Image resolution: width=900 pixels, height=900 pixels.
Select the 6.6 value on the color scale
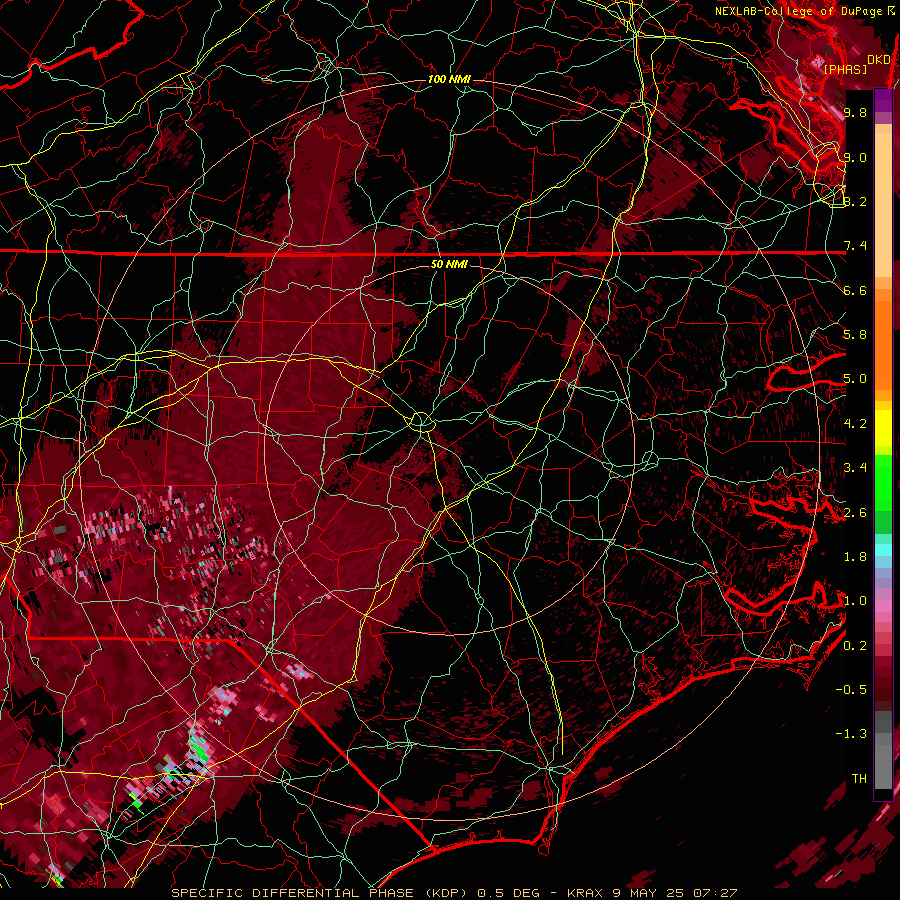point(855,290)
